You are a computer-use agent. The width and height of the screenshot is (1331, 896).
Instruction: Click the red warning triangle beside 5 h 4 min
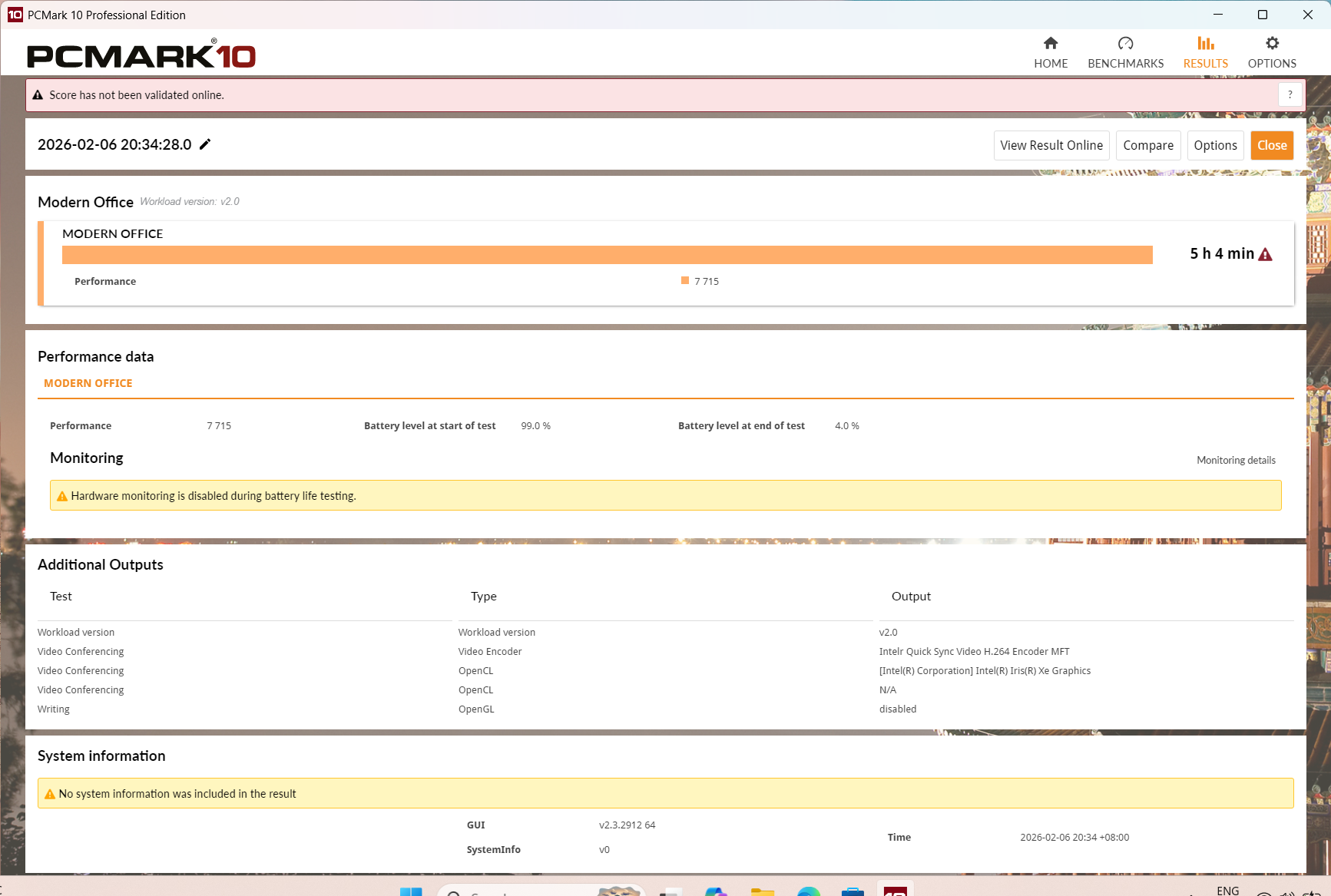[x=1265, y=254]
